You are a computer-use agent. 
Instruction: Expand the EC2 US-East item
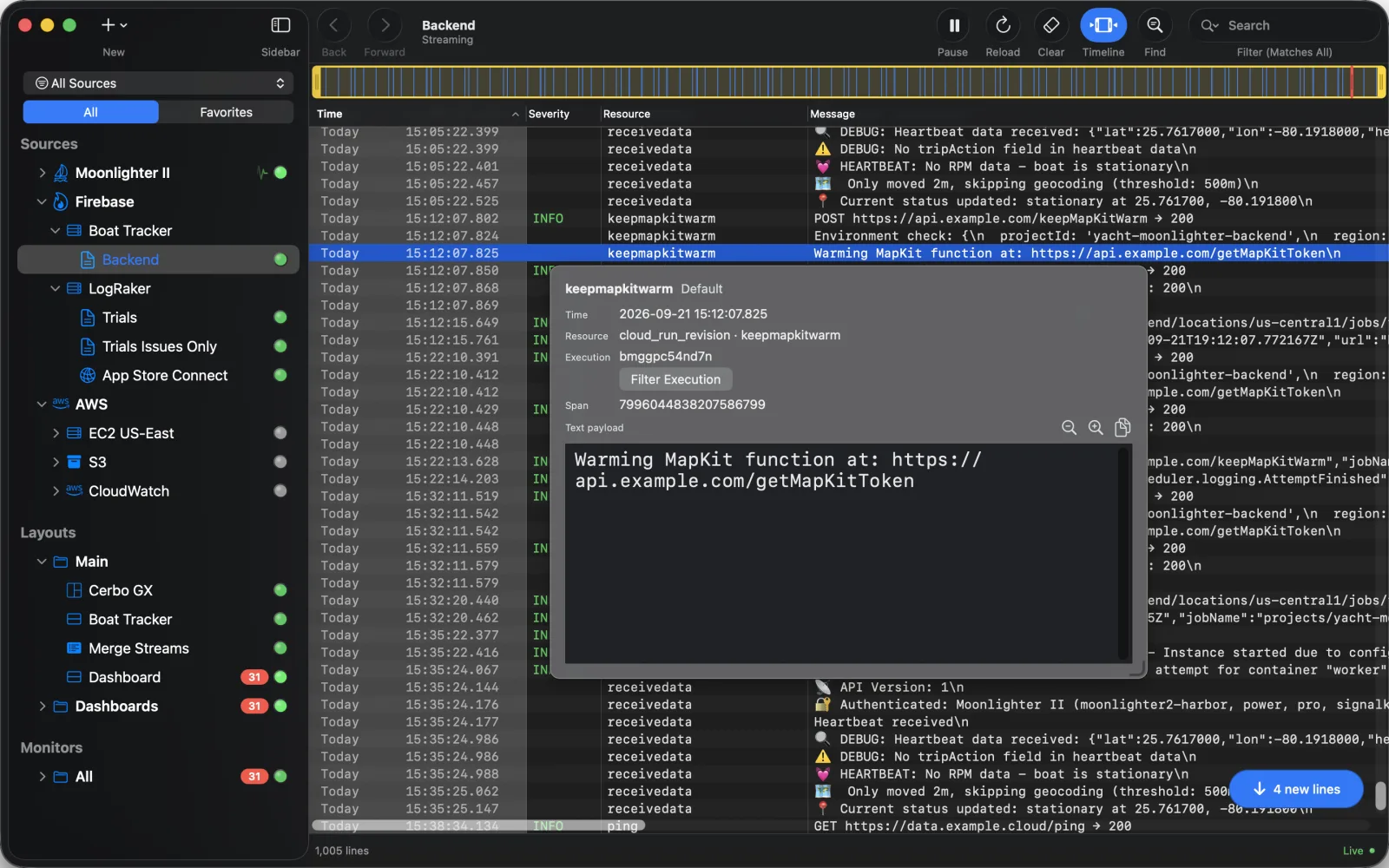[56, 433]
